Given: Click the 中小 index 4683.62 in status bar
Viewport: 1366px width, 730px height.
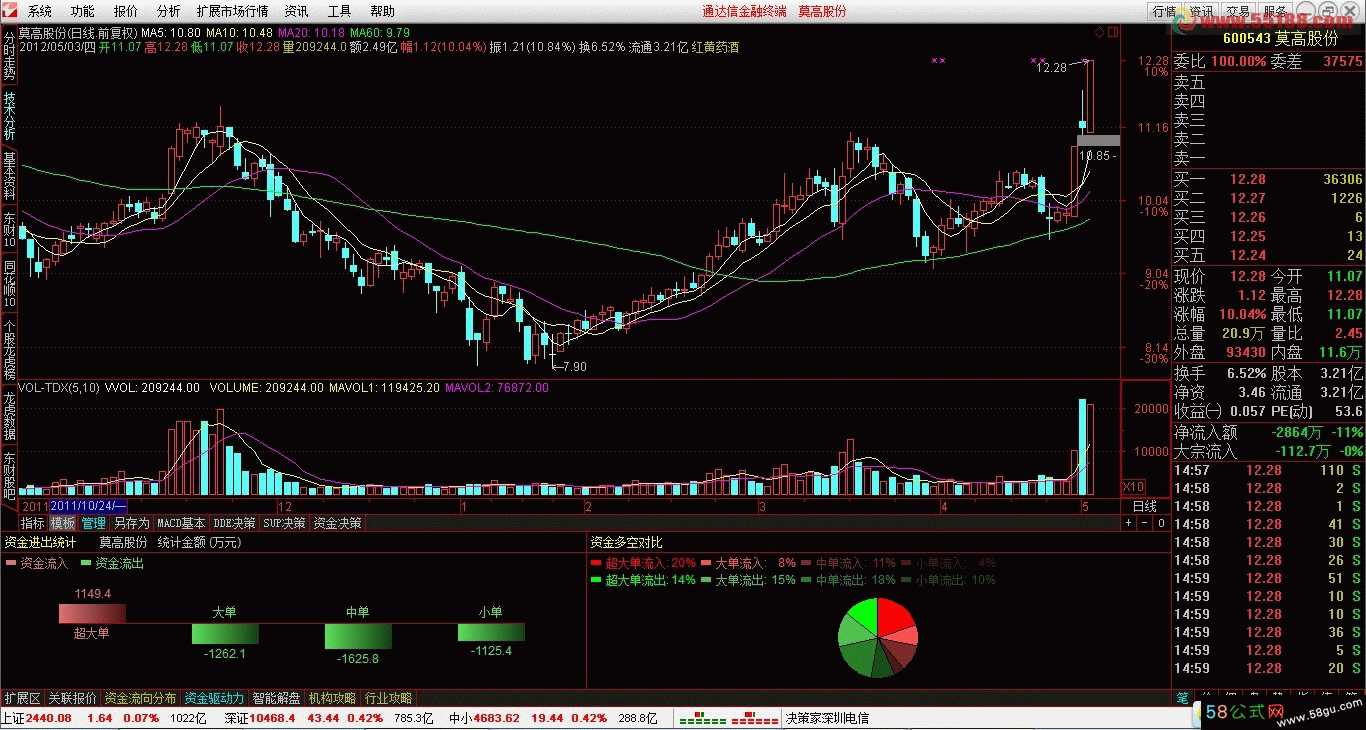Looking at the screenshot, I should 484,718.
